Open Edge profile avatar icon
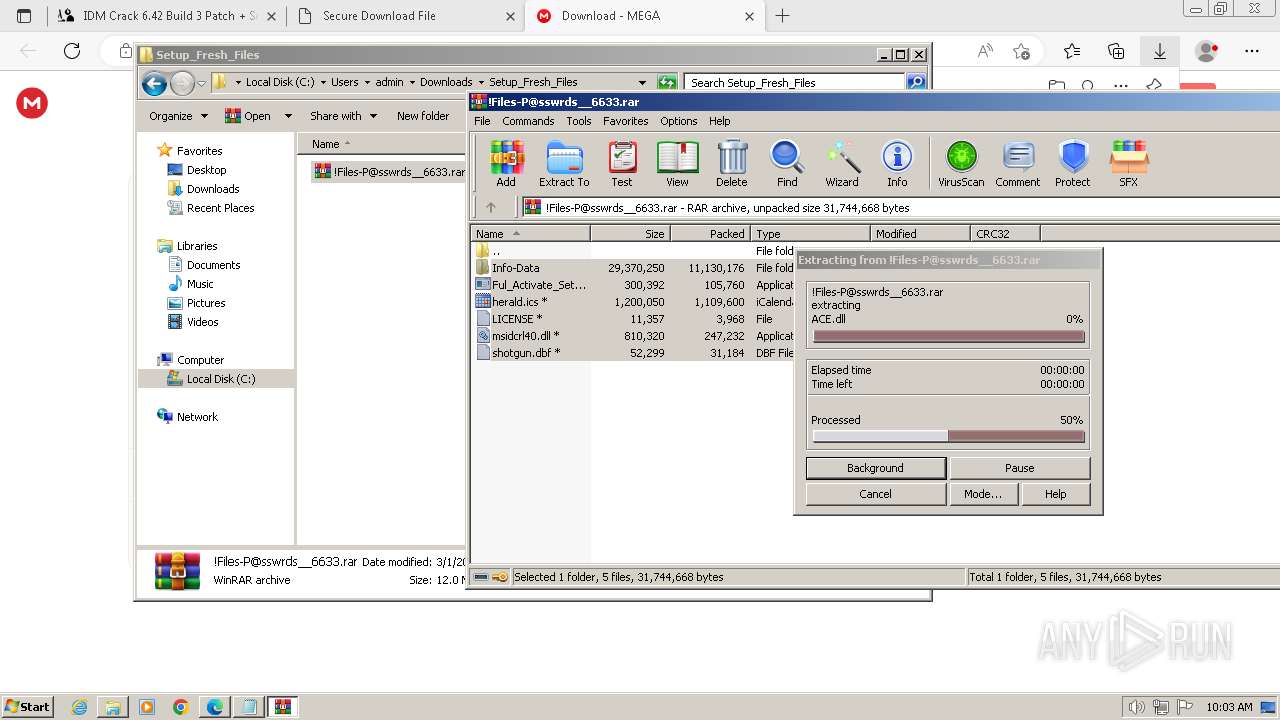This screenshot has width=1280, height=720. (1207, 51)
